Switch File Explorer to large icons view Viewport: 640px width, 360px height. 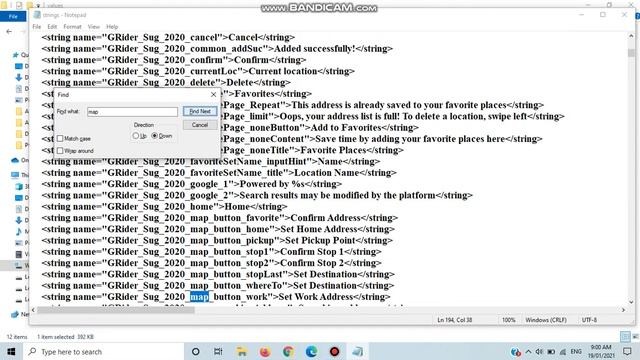[x=635, y=337]
